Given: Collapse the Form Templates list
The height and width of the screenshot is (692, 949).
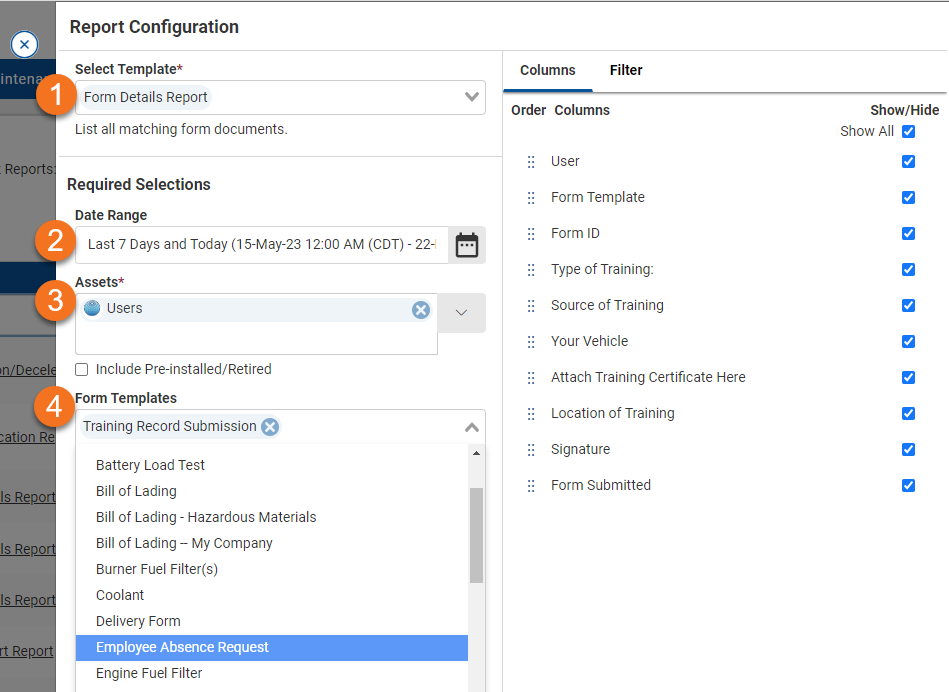Looking at the screenshot, I should click(472, 427).
